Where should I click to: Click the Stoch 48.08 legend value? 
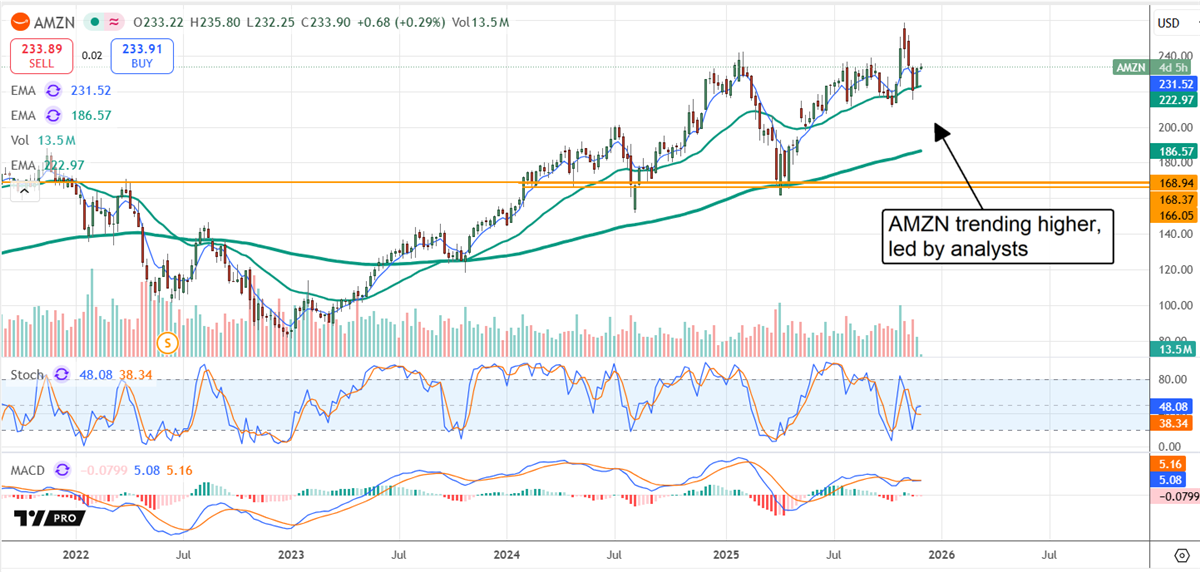pos(95,375)
